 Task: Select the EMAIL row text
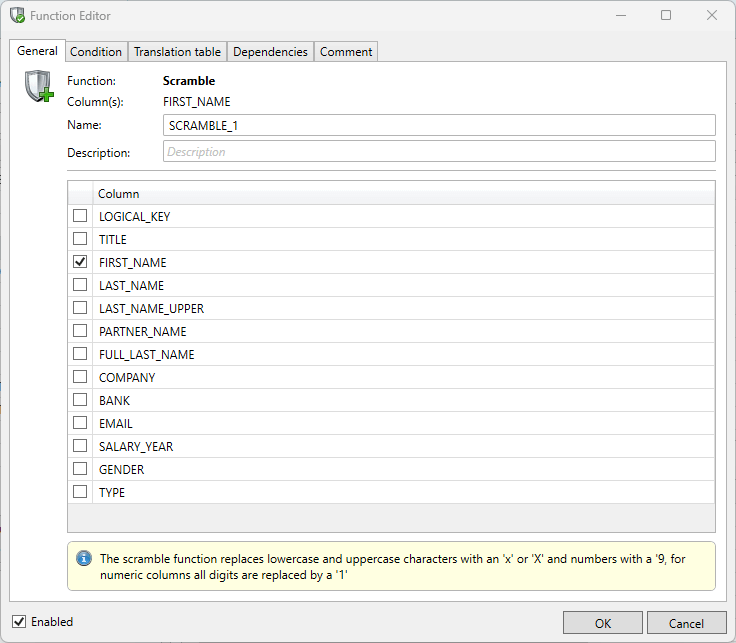pos(115,424)
